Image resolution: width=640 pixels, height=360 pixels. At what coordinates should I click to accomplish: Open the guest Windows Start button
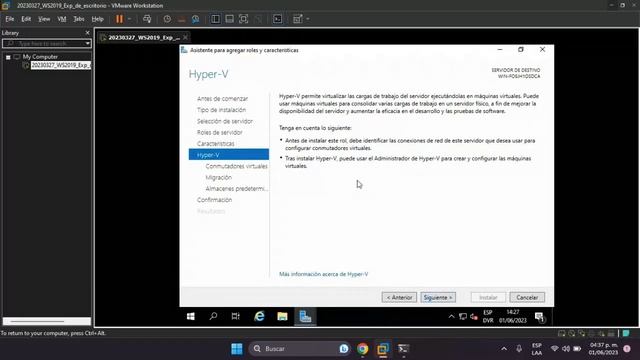191,316
